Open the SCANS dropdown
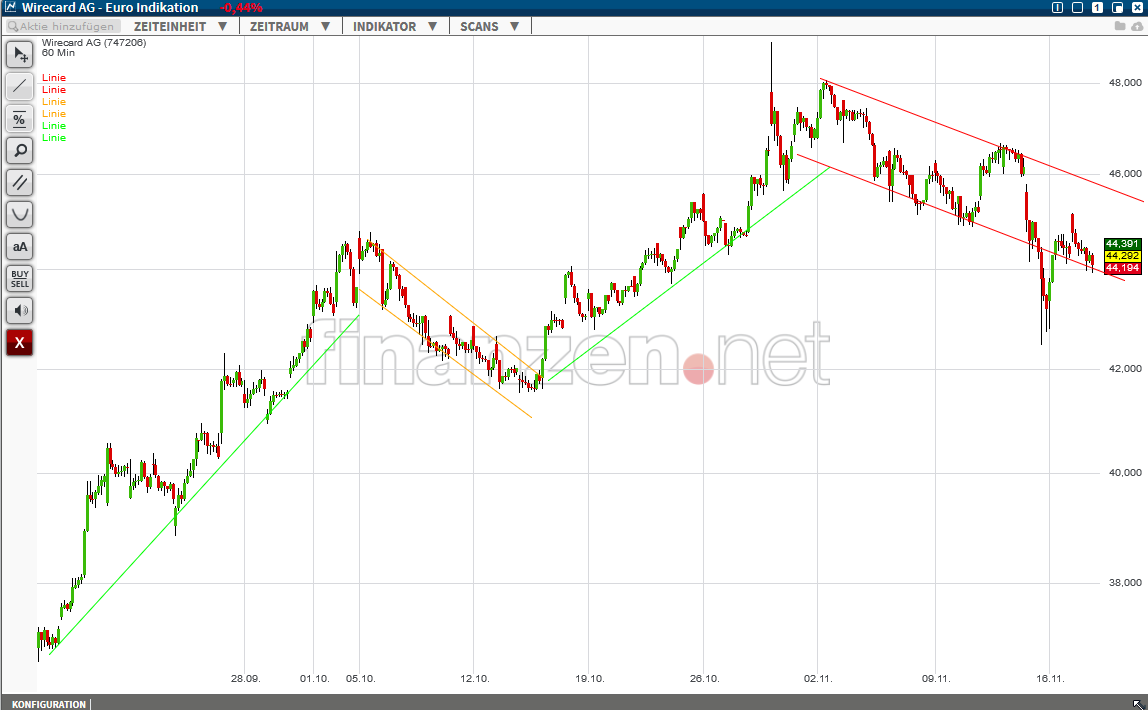The width and height of the screenshot is (1148, 710). pyautogui.click(x=489, y=26)
